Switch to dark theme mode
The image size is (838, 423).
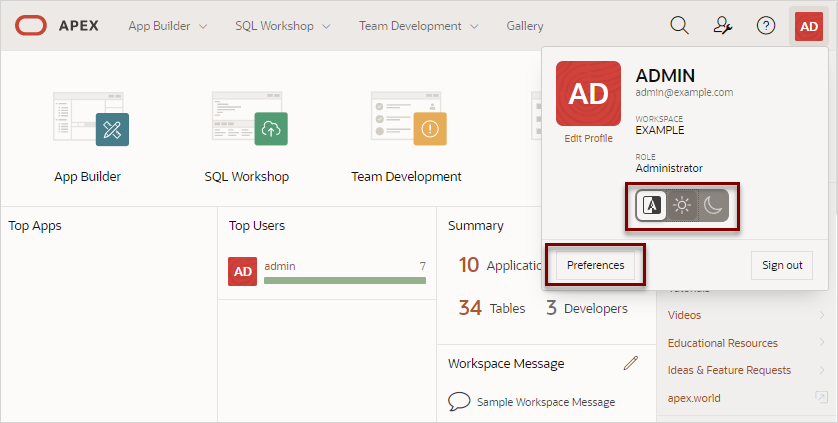(x=713, y=205)
